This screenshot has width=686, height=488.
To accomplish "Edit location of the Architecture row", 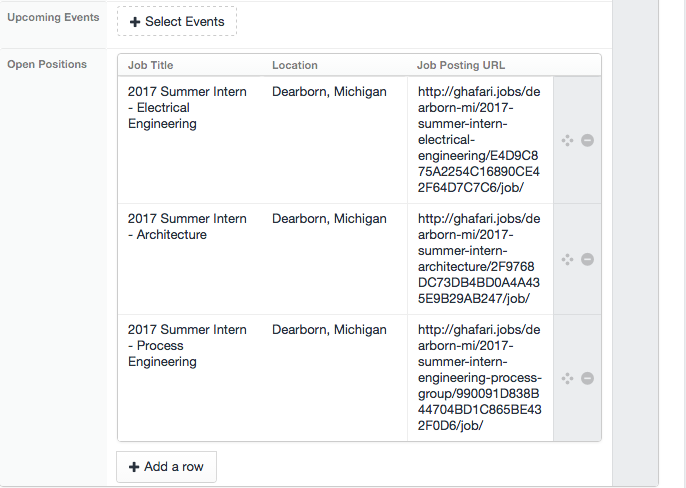I will [x=335, y=259].
